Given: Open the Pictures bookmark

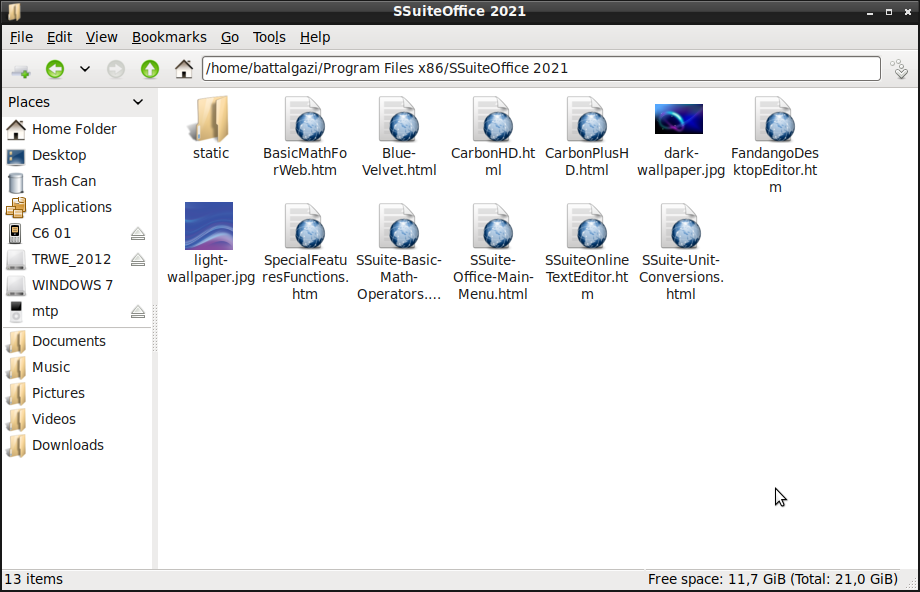Looking at the screenshot, I should point(76,393).
